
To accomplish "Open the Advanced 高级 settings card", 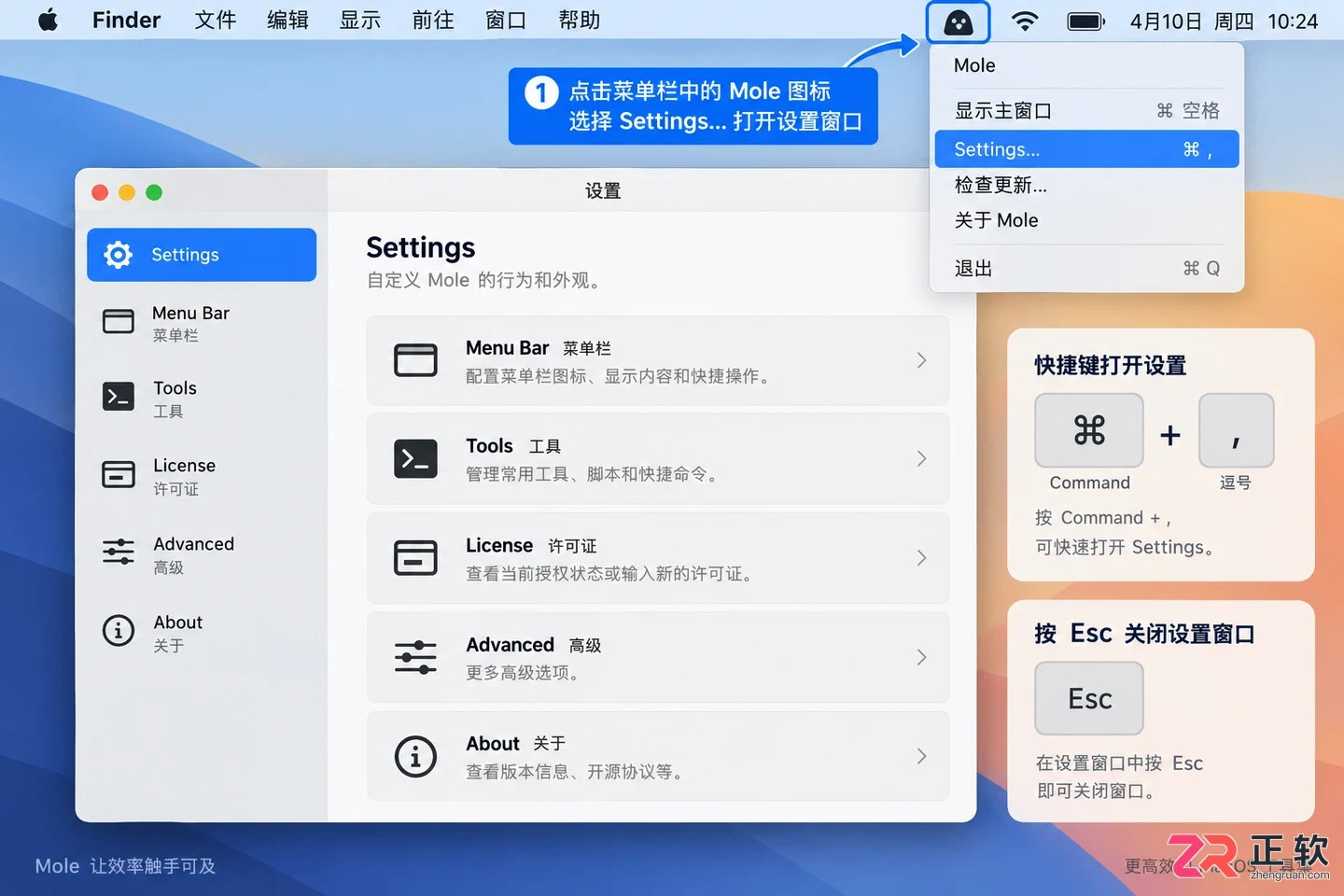I will click(658, 657).
